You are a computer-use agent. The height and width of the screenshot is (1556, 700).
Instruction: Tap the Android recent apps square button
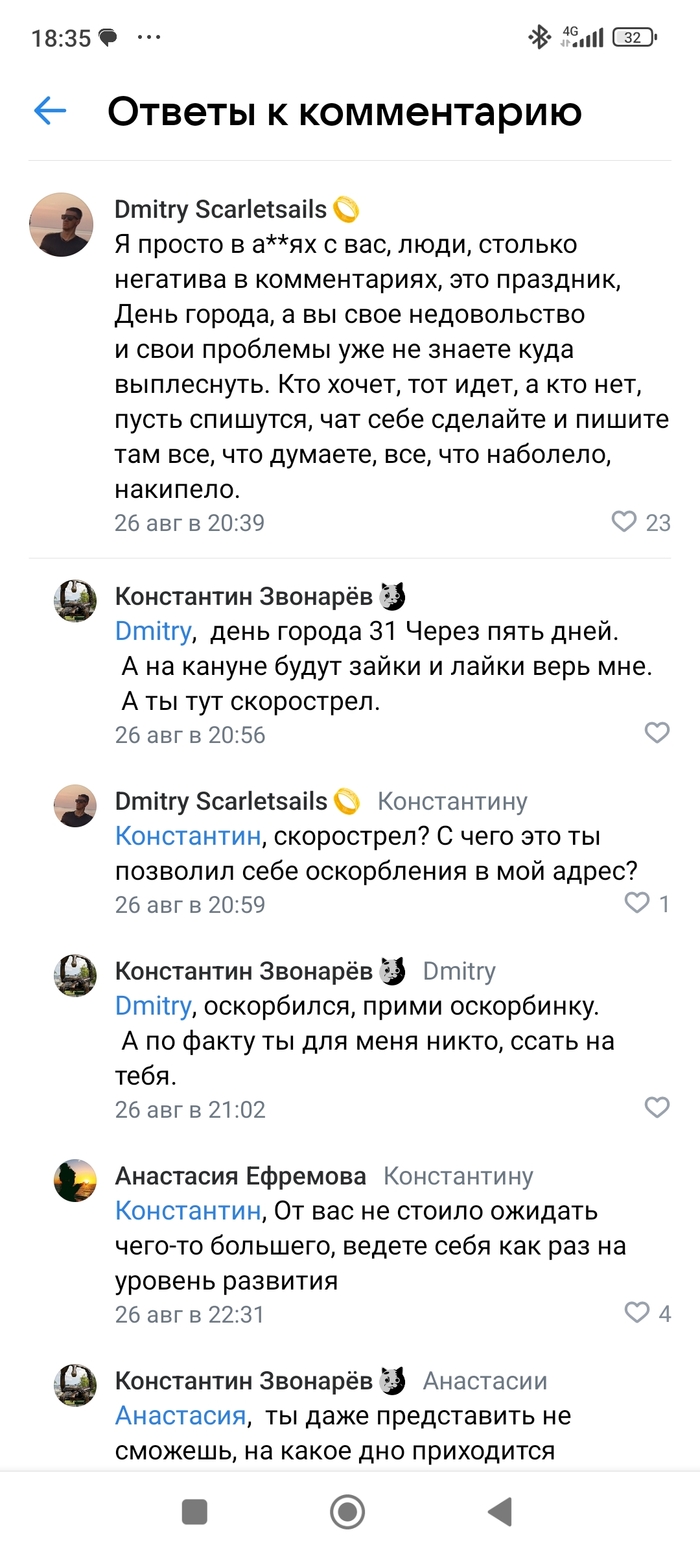[x=194, y=1511]
